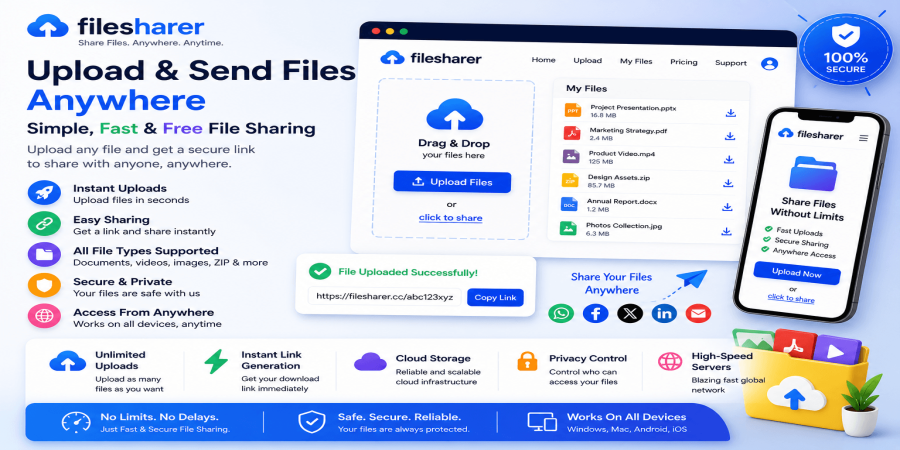Open the Pricing page
900x450 pixels.
coord(684,62)
